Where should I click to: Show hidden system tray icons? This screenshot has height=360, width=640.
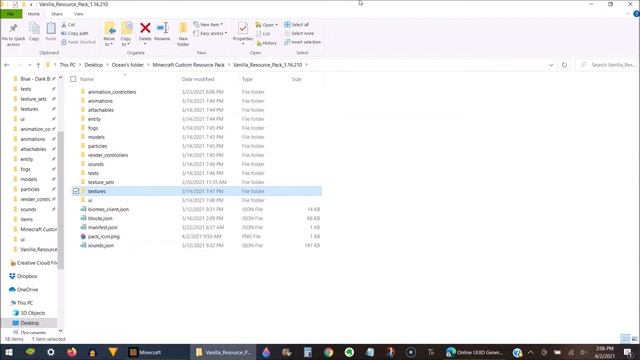[531, 352]
